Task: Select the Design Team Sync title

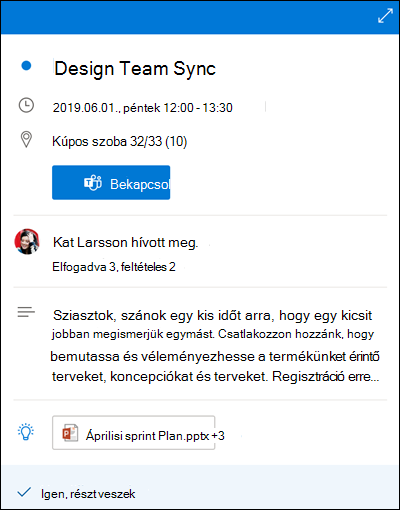Action: [135, 69]
